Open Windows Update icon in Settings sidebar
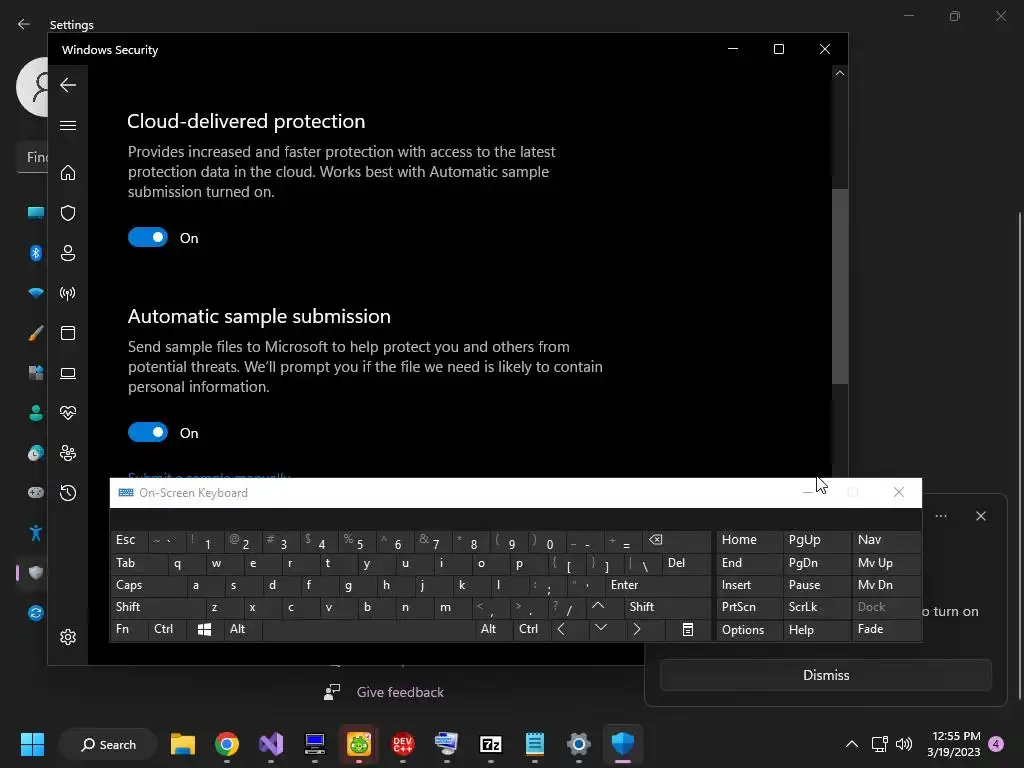This screenshot has height=768, width=1024. pyautogui.click(x=36, y=613)
